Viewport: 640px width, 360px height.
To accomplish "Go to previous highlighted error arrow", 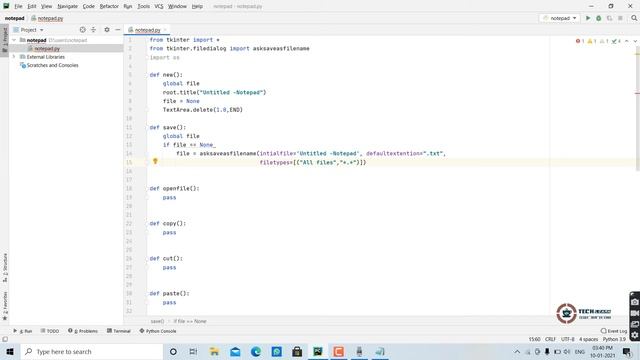I will coord(627,41).
